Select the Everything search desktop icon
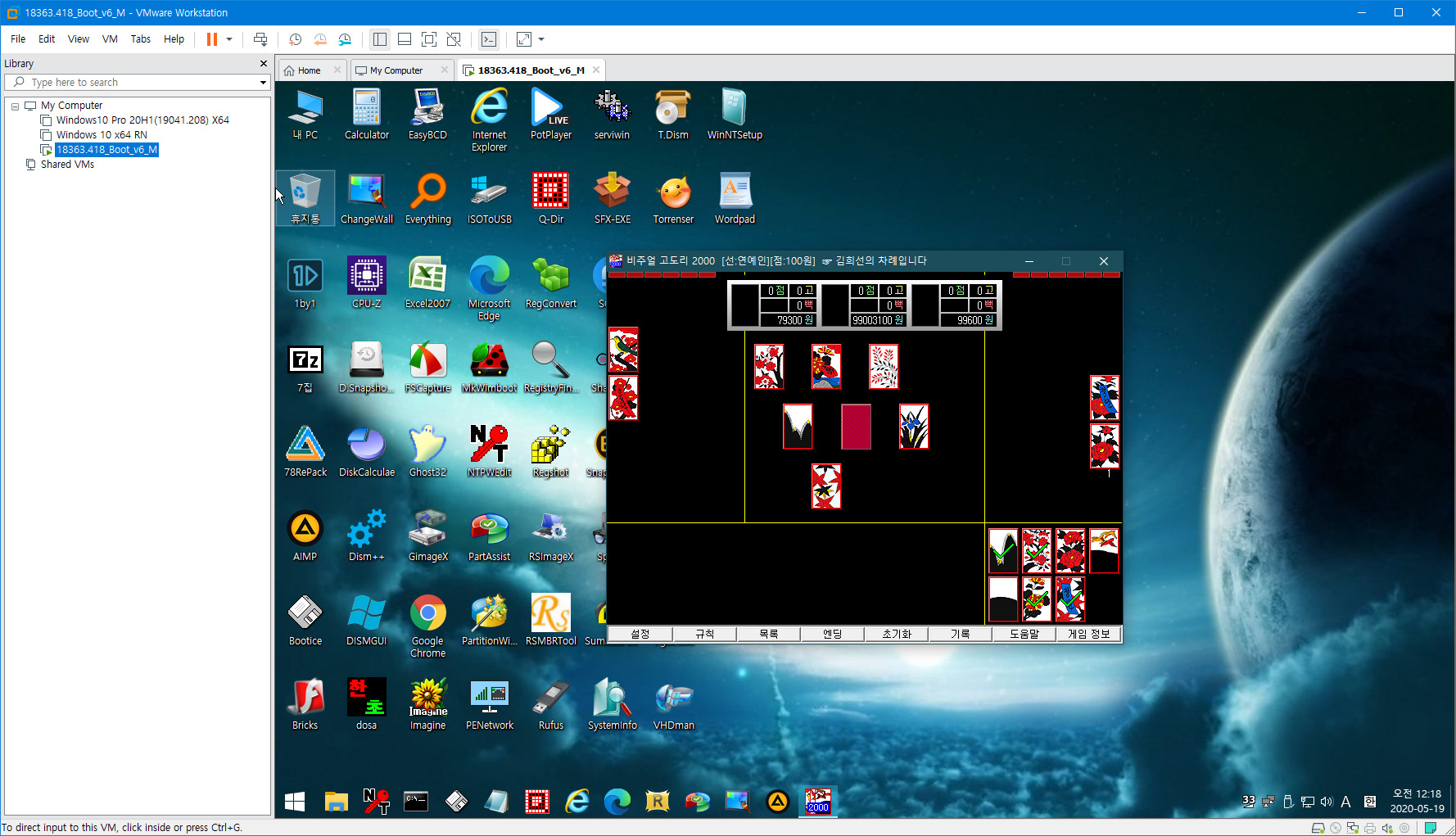 [x=427, y=199]
